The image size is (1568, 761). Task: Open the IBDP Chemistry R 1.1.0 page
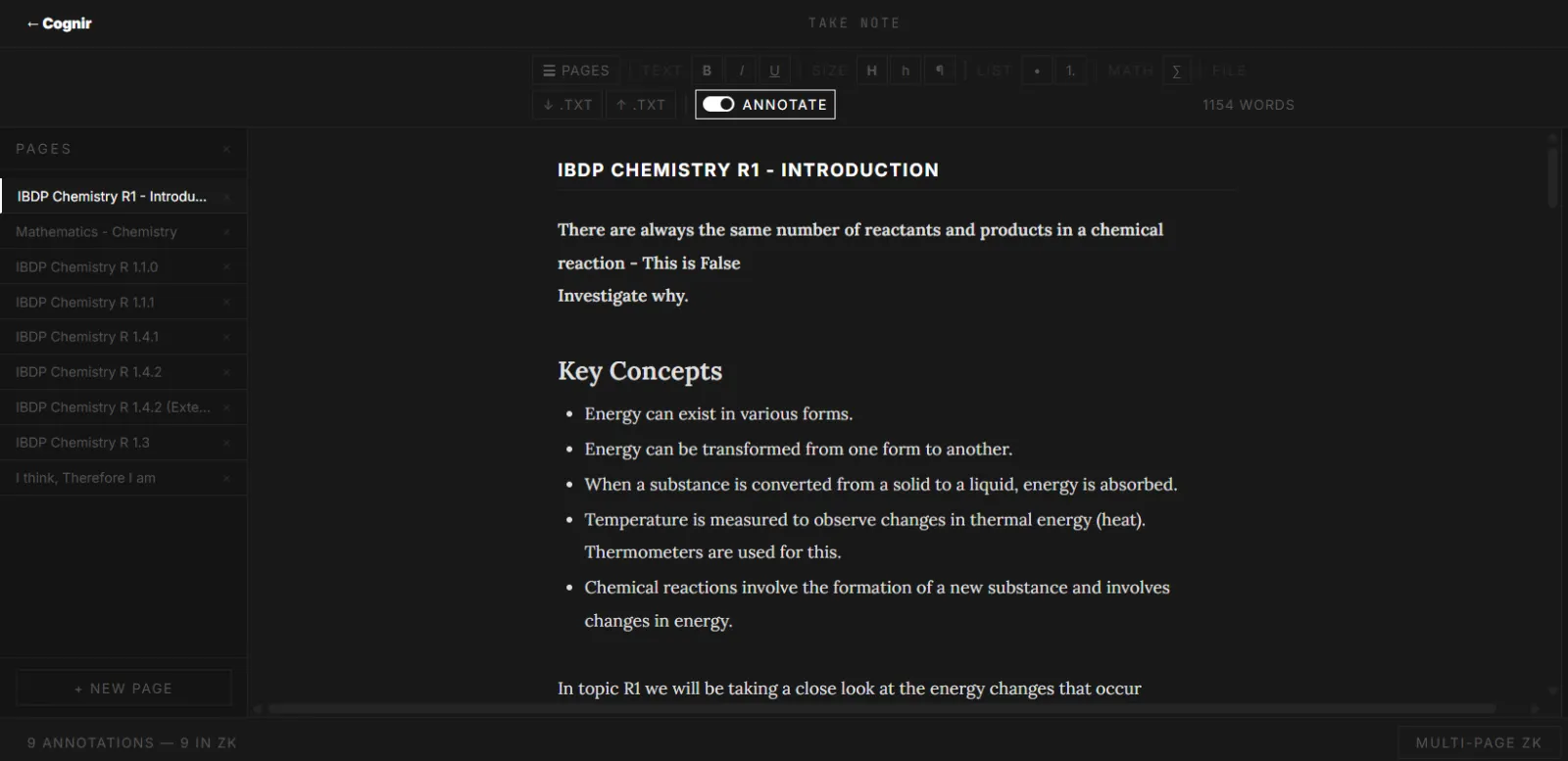click(x=122, y=267)
